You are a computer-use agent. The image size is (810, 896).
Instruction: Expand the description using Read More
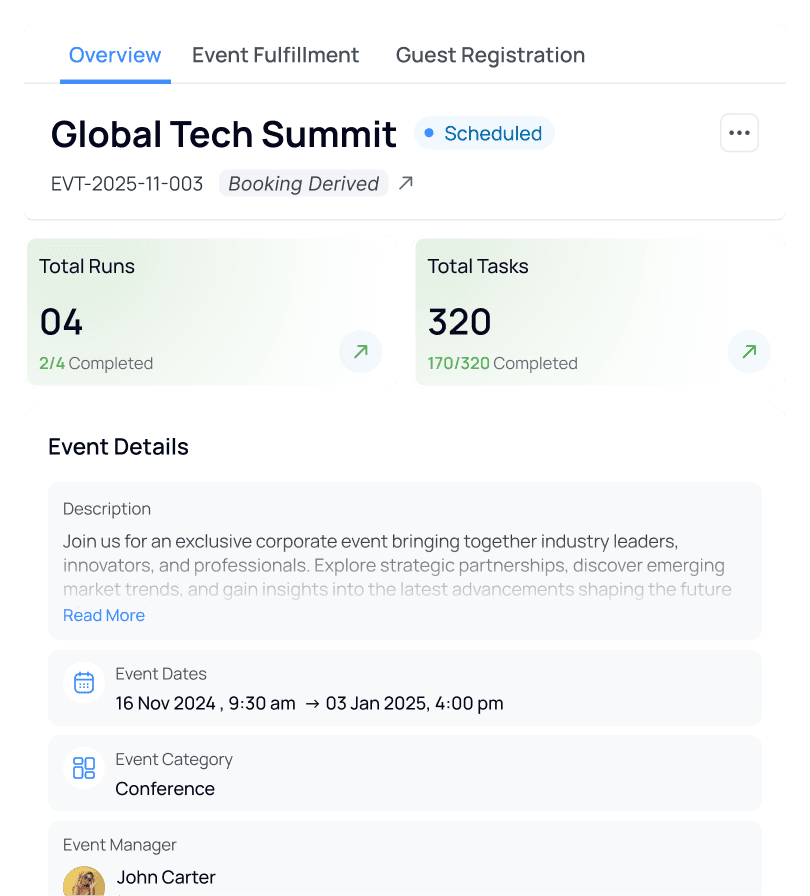point(103,615)
